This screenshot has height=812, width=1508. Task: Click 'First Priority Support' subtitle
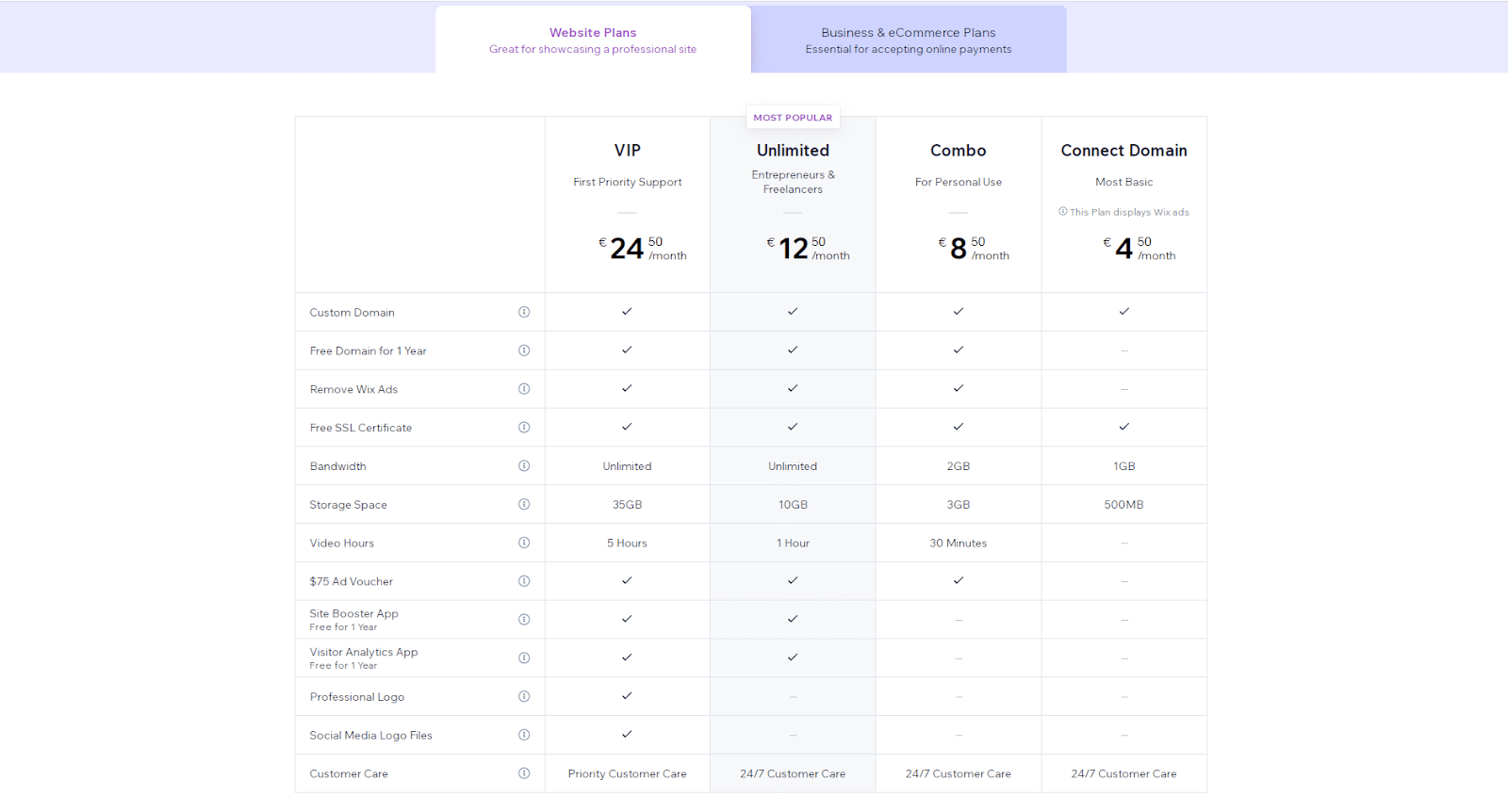628,182
